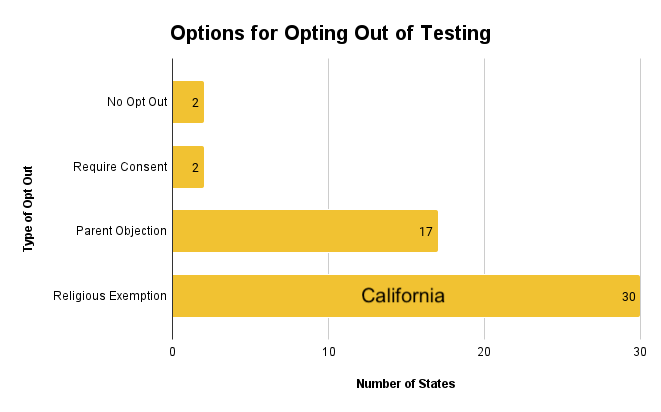661x412 pixels.
Task: Click the horizontal axis tick label 0
Action: tap(172, 352)
